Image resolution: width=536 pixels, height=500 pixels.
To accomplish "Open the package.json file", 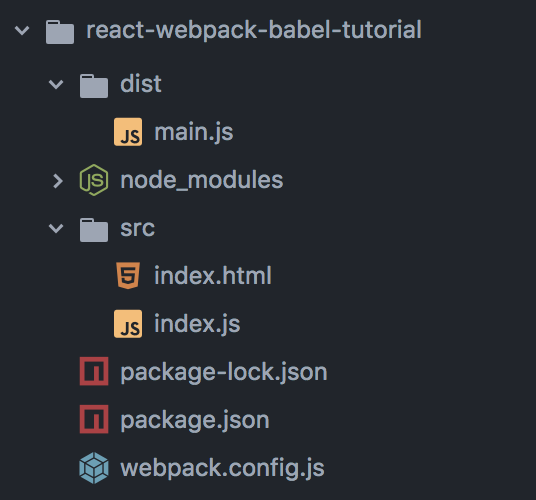I will [195, 420].
